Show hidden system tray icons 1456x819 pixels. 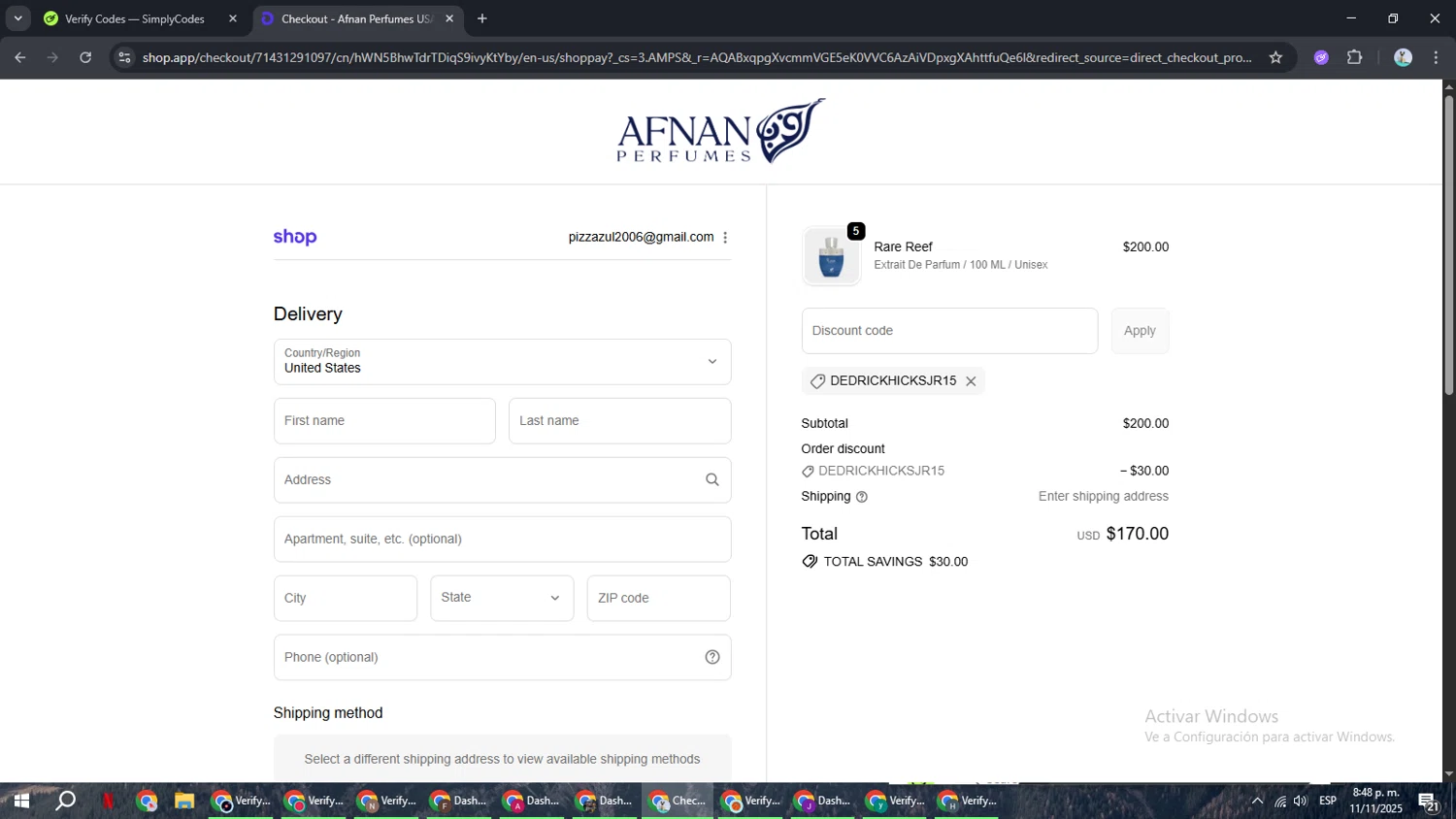(x=1257, y=802)
